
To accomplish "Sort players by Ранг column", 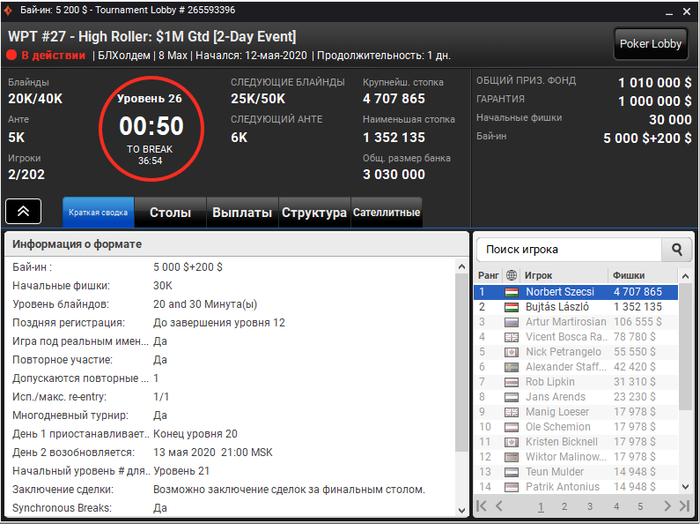I will click(488, 275).
